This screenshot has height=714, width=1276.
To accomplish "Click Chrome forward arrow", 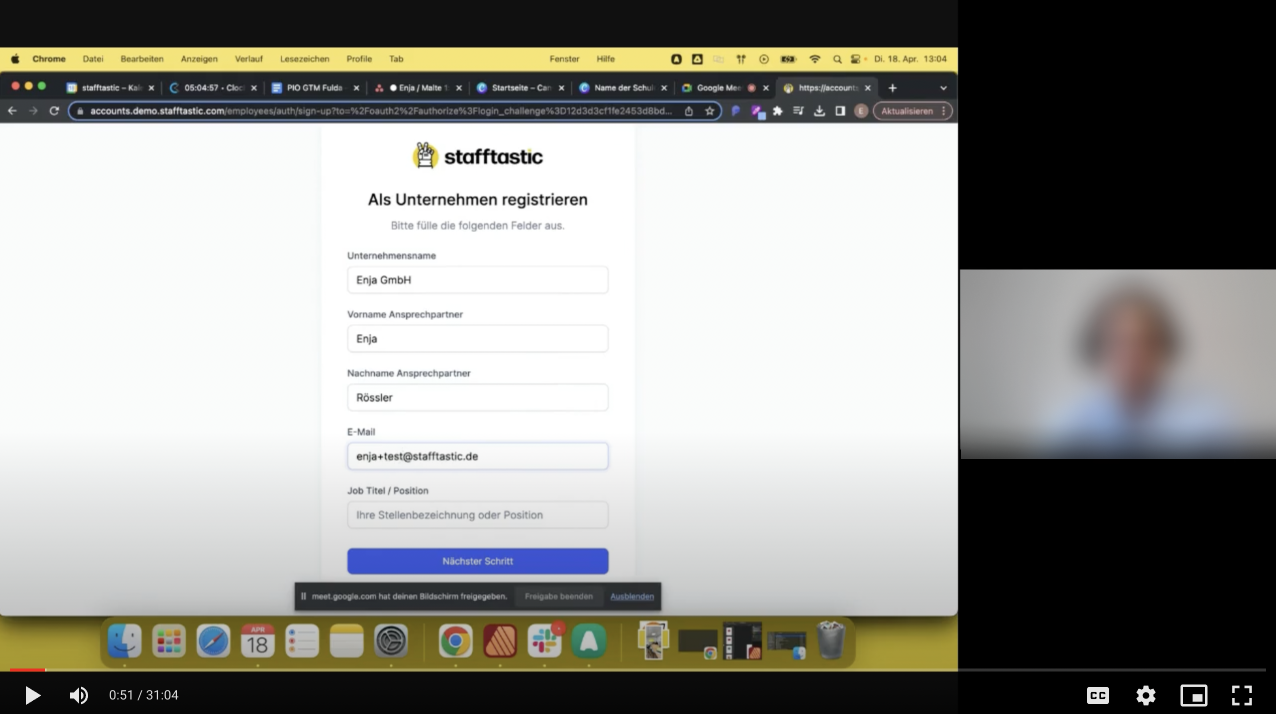I will [x=33, y=111].
